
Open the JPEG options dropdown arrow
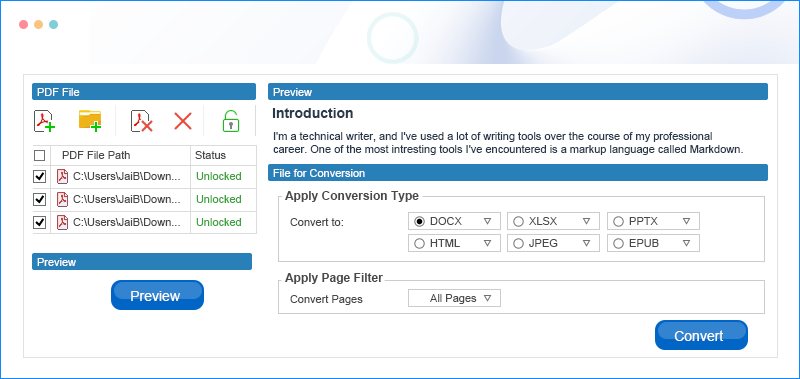586,243
